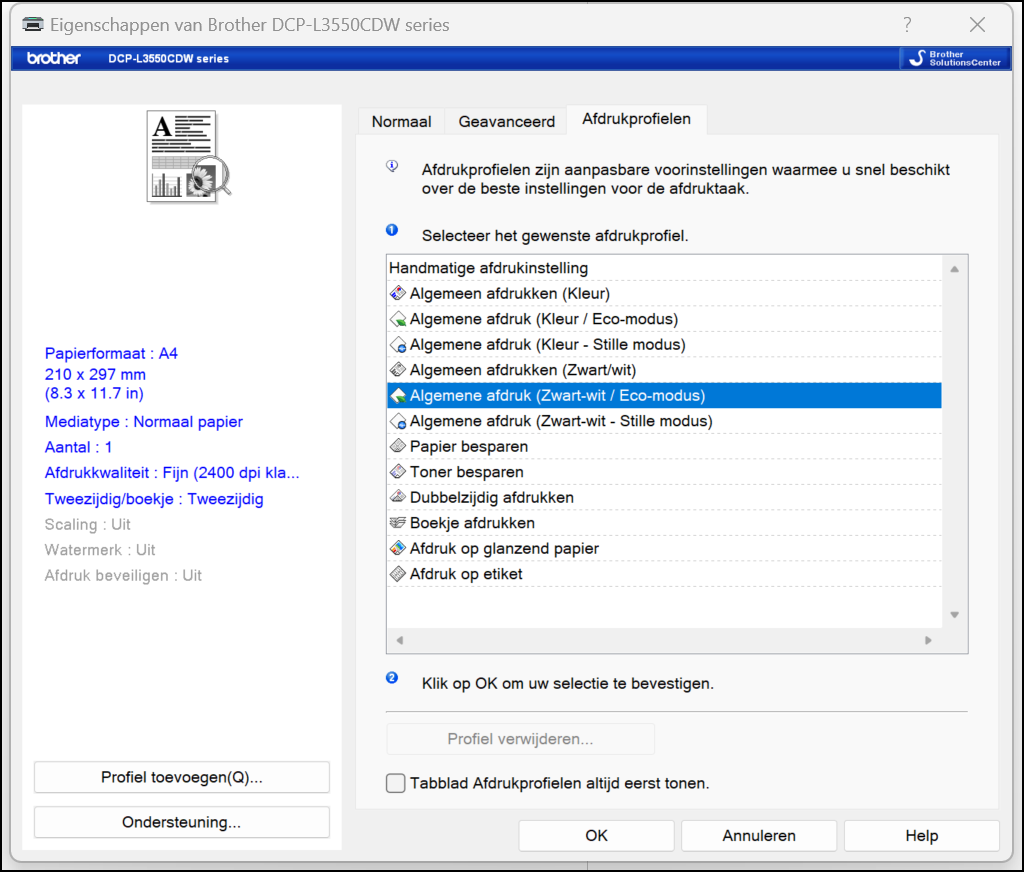Screen dimensions: 1024x872
Task: Click the Dubbelzijdig afdrukken icon
Action: pyautogui.click(x=398, y=497)
